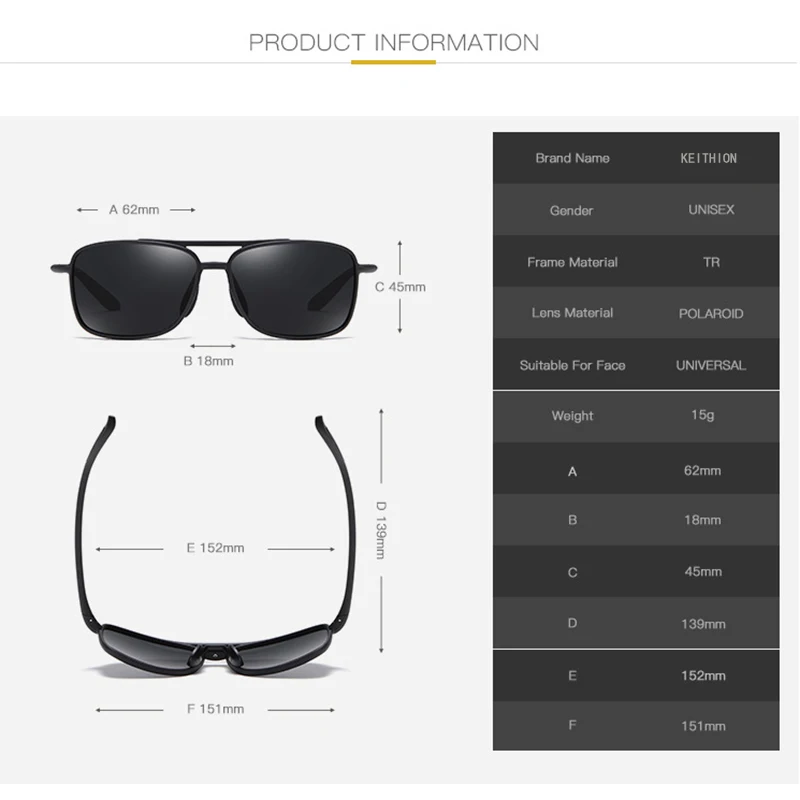
Task: Click the 62mm value in table row A
Action: (x=703, y=470)
